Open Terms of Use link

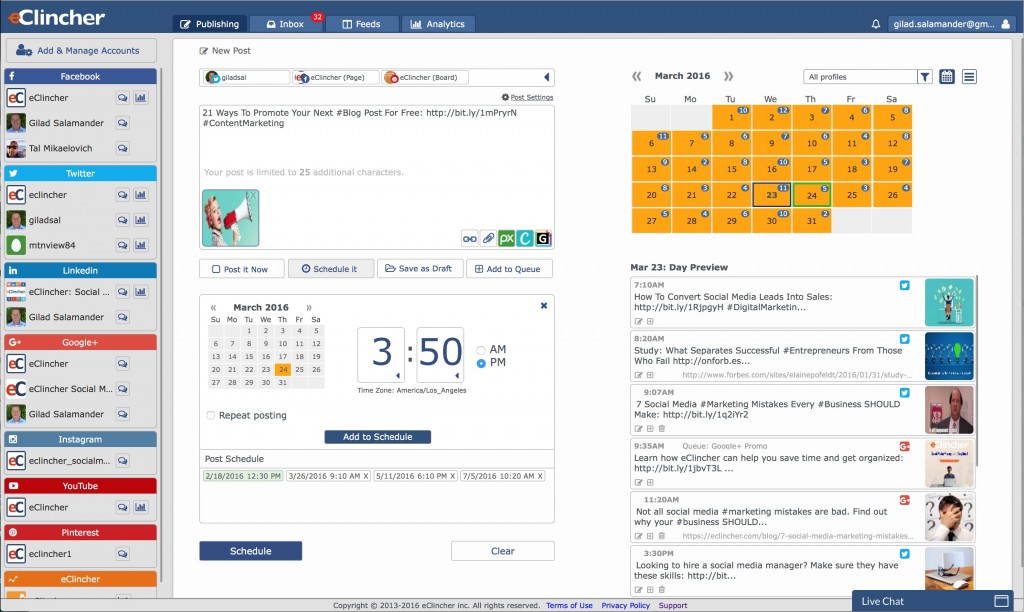(569, 605)
